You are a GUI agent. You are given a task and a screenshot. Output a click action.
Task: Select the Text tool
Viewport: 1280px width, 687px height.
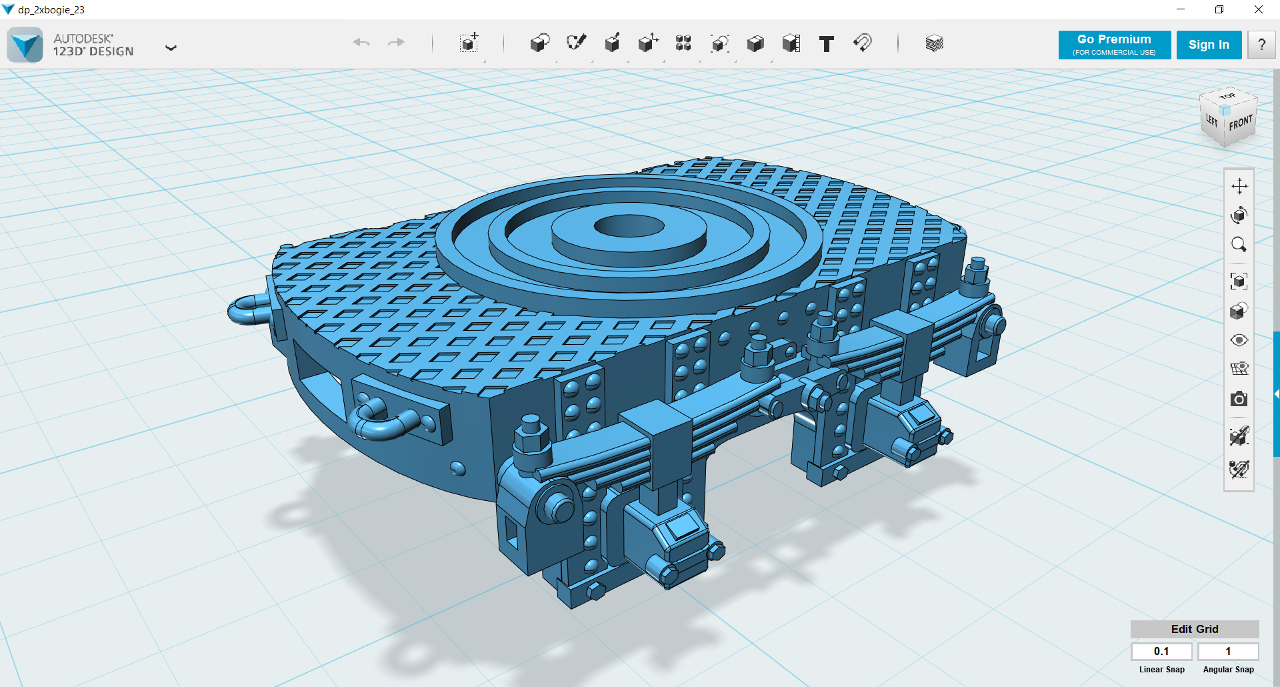coord(827,43)
